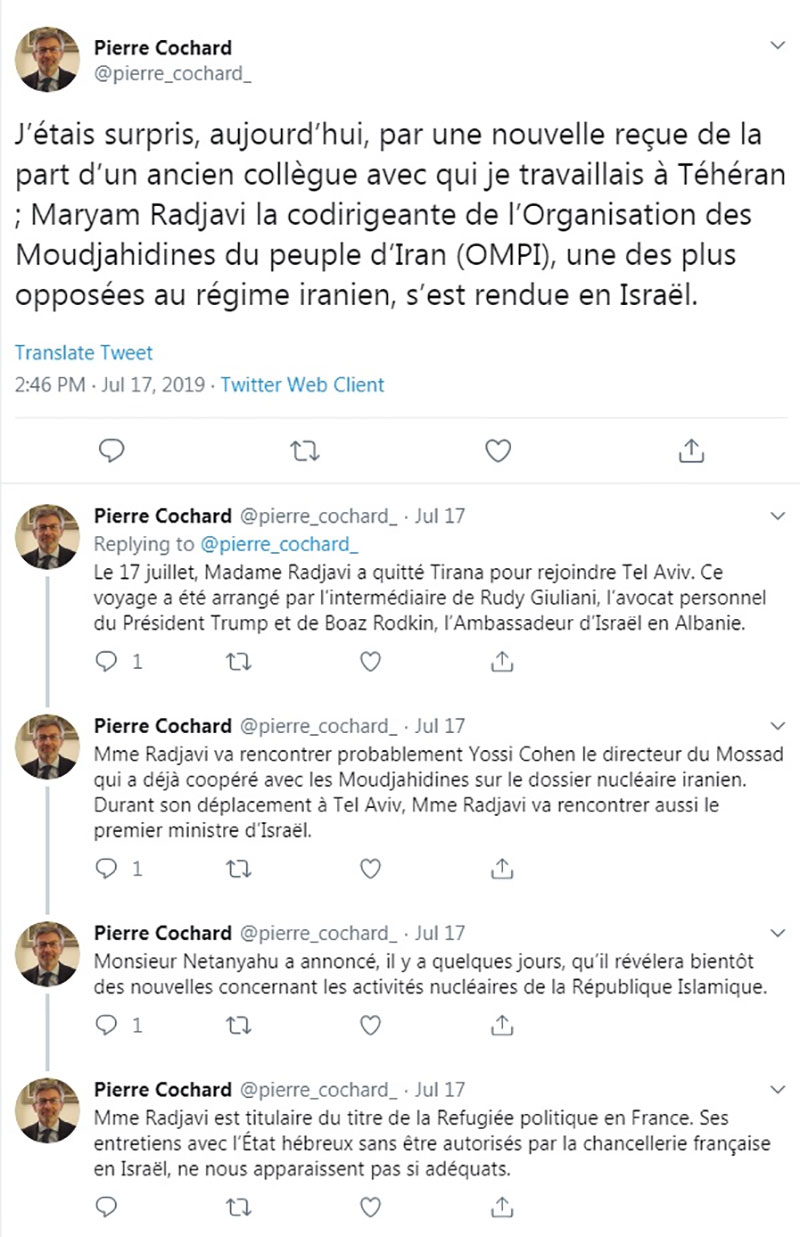Retweet the main tweet from July 17, 2019

[x=305, y=451]
